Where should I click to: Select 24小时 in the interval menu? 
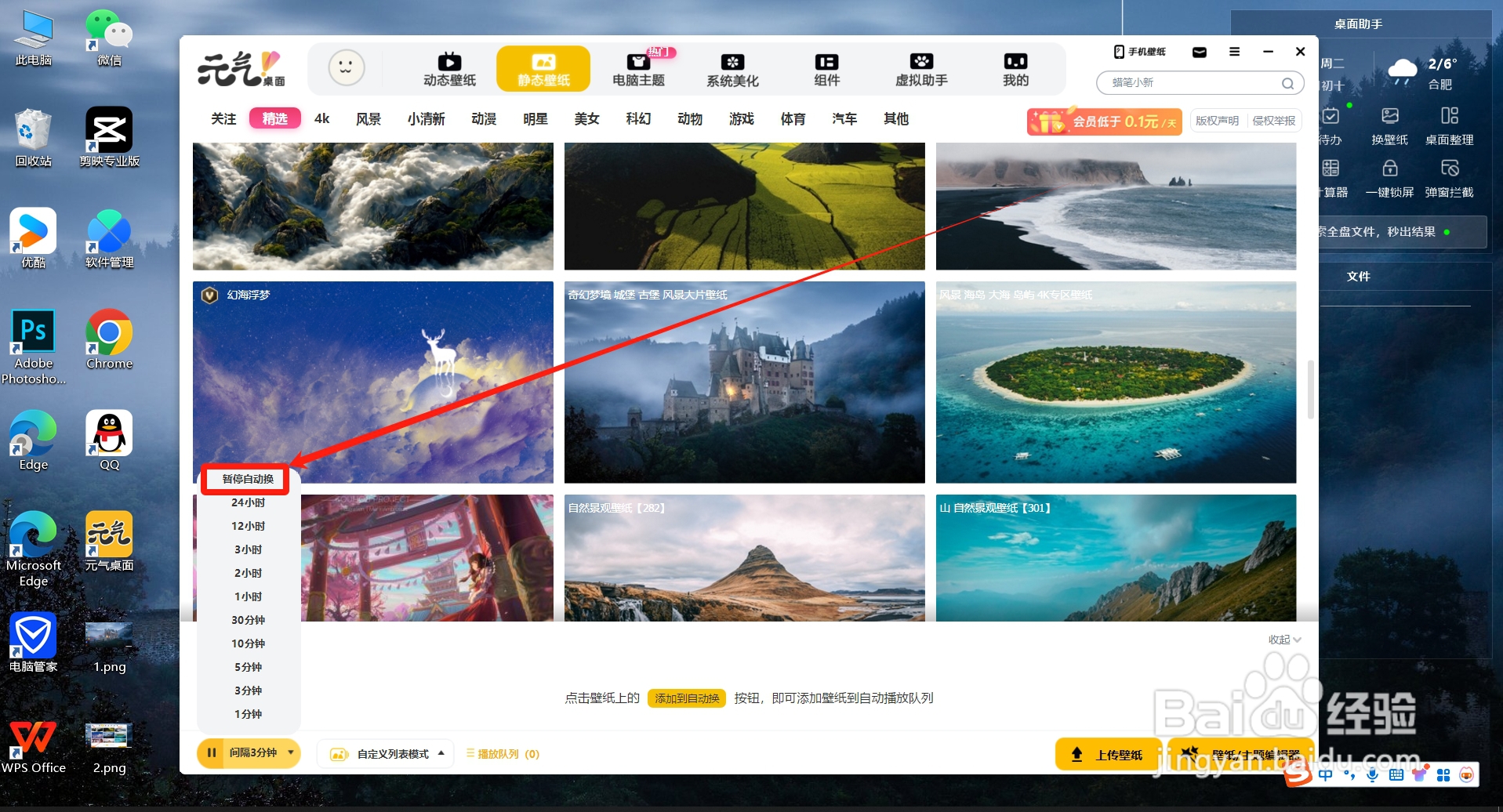click(248, 502)
